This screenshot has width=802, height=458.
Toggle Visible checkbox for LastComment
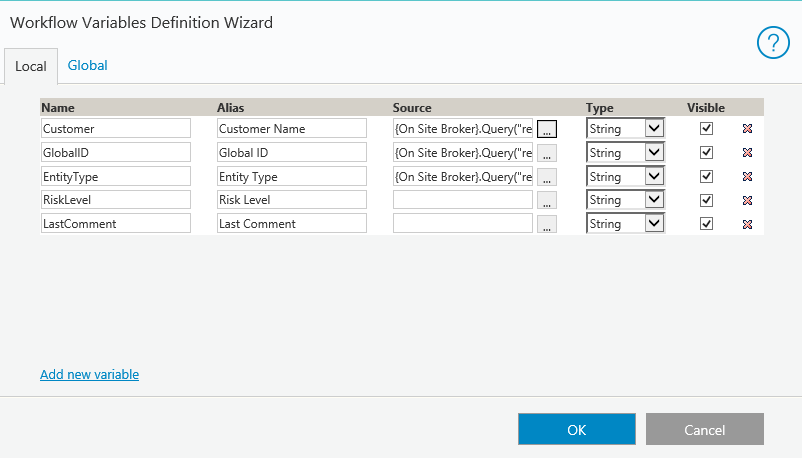click(706, 223)
